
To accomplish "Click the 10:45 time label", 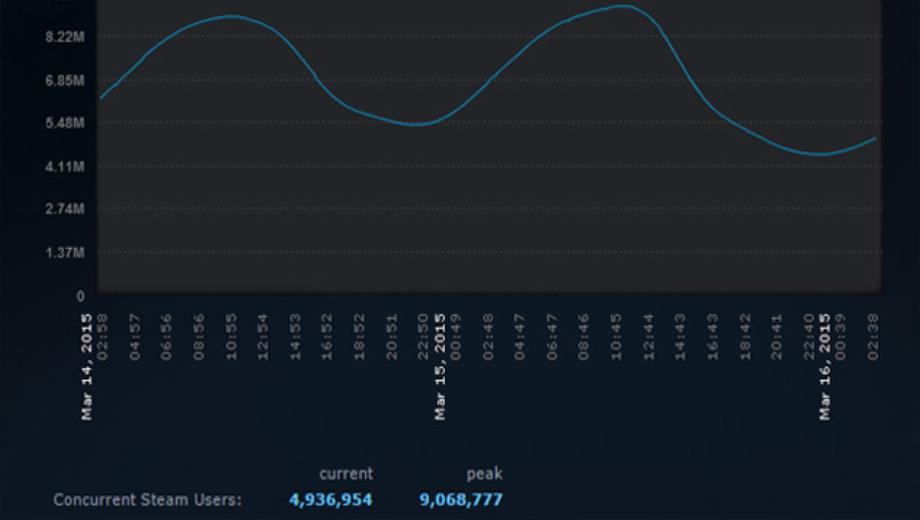I will point(616,337).
